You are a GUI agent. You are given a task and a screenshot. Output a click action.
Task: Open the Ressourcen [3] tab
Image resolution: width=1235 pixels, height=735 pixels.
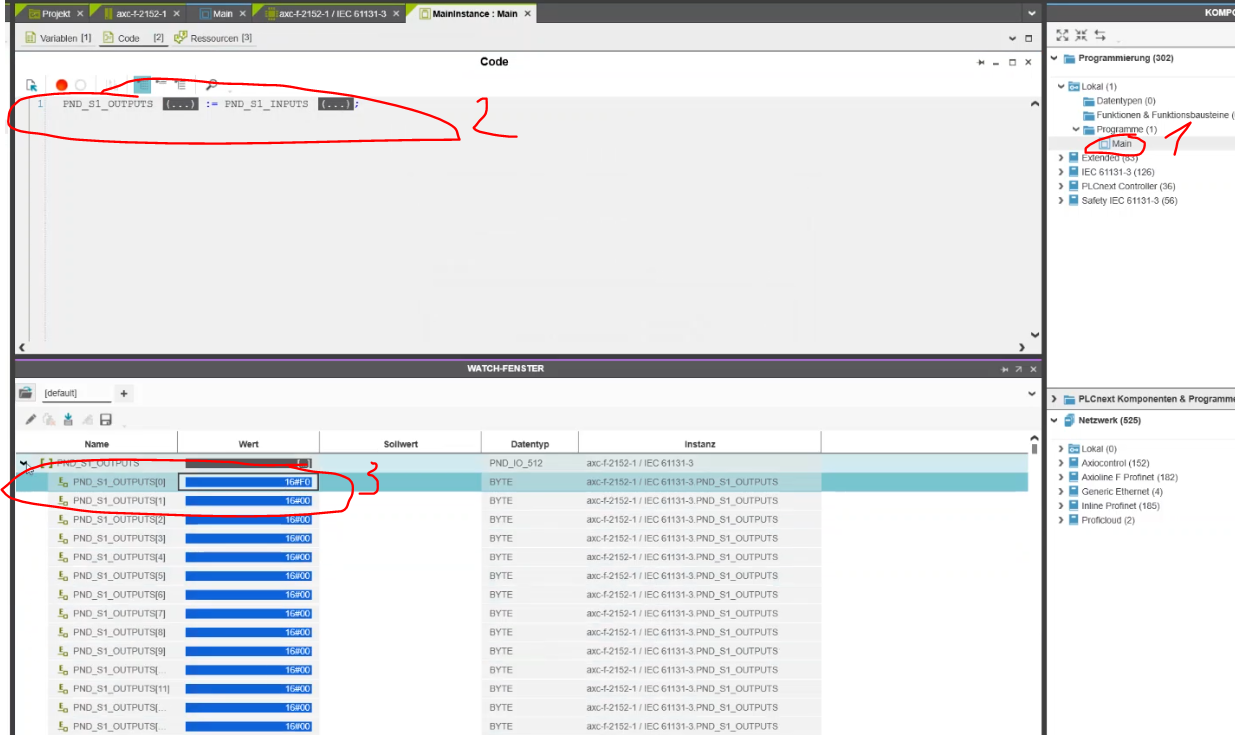(213, 38)
